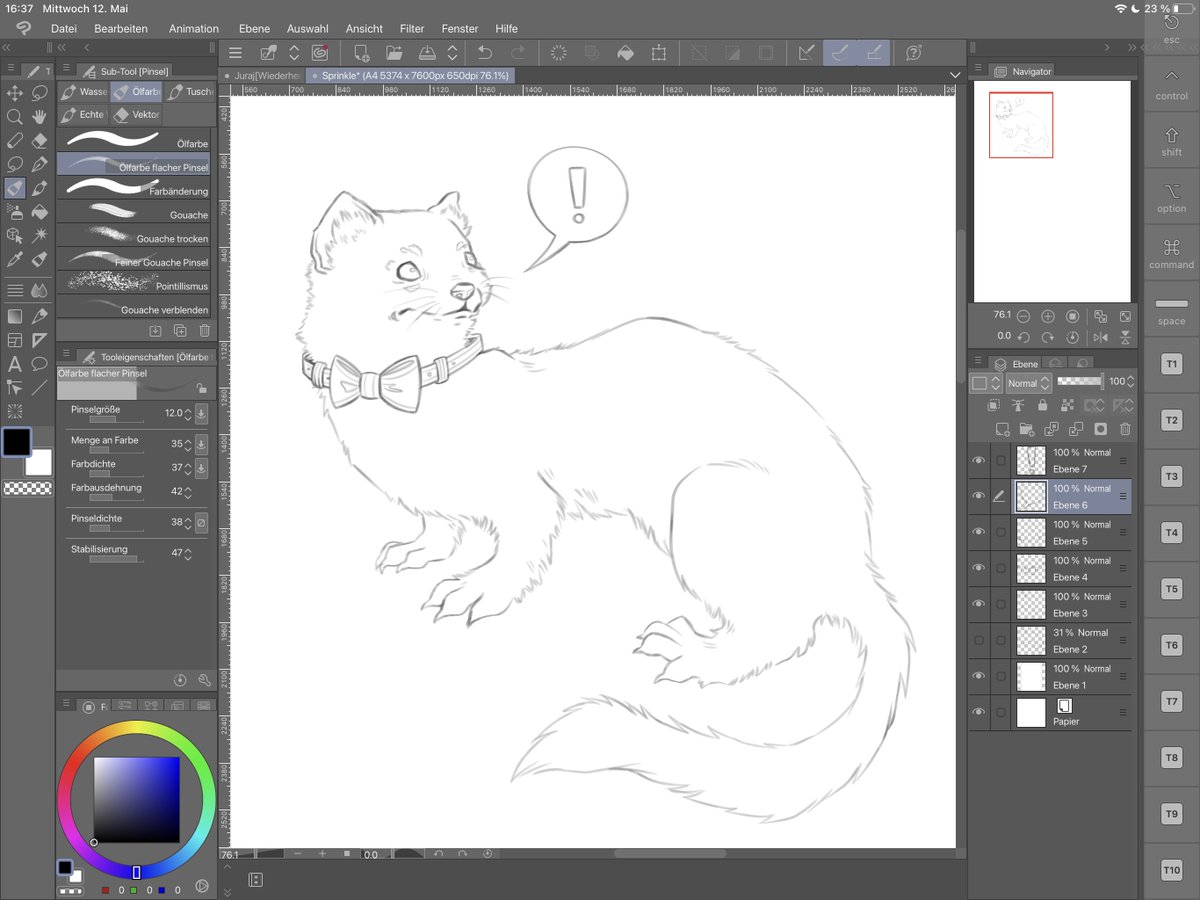This screenshot has width=1200, height=900.
Task: Open the layer blend mode Normal dropdown
Action: click(x=1027, y=383)
